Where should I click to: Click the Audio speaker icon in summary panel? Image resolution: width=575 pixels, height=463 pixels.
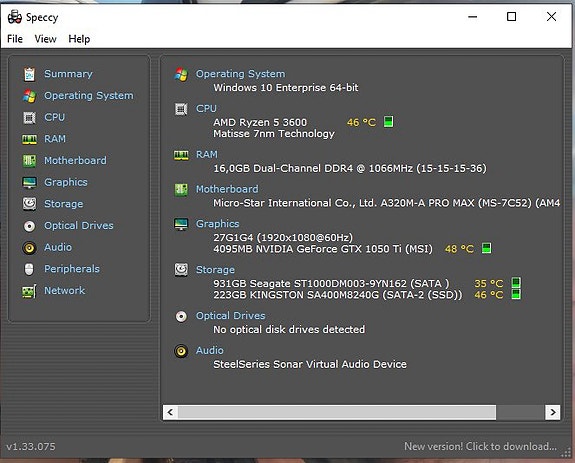pyautogui.click(x=181, y=351)
